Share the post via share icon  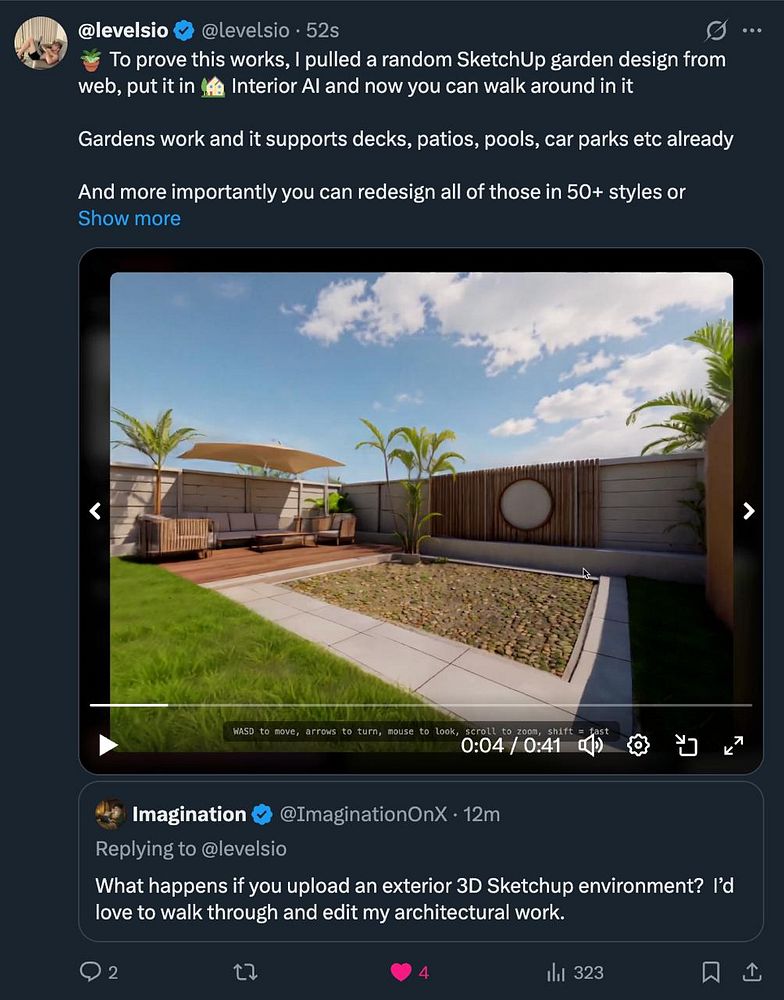point(752,972)
